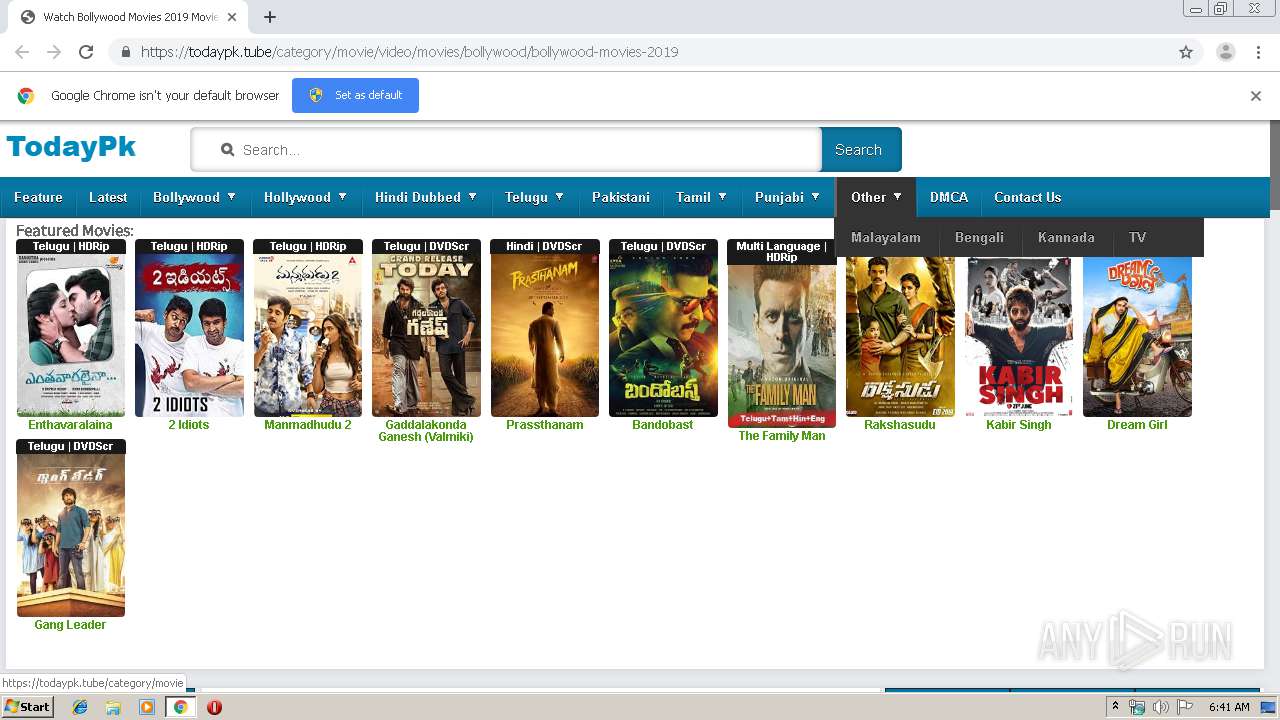The width and height of the screenshot is (1280, 720).
Task: Click the address bar URL
Action: click(x=409, y=52)
